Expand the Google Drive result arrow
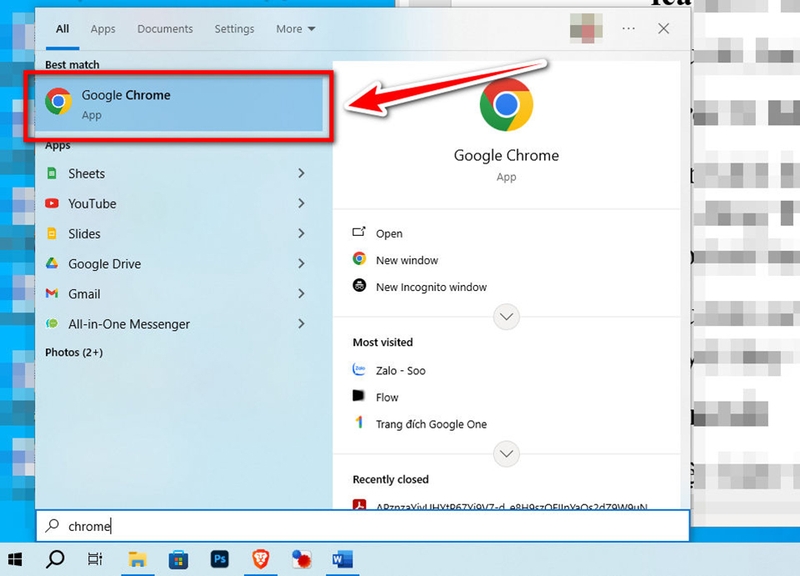This screenshot has height=576, width=800. [x=302, y=263]
